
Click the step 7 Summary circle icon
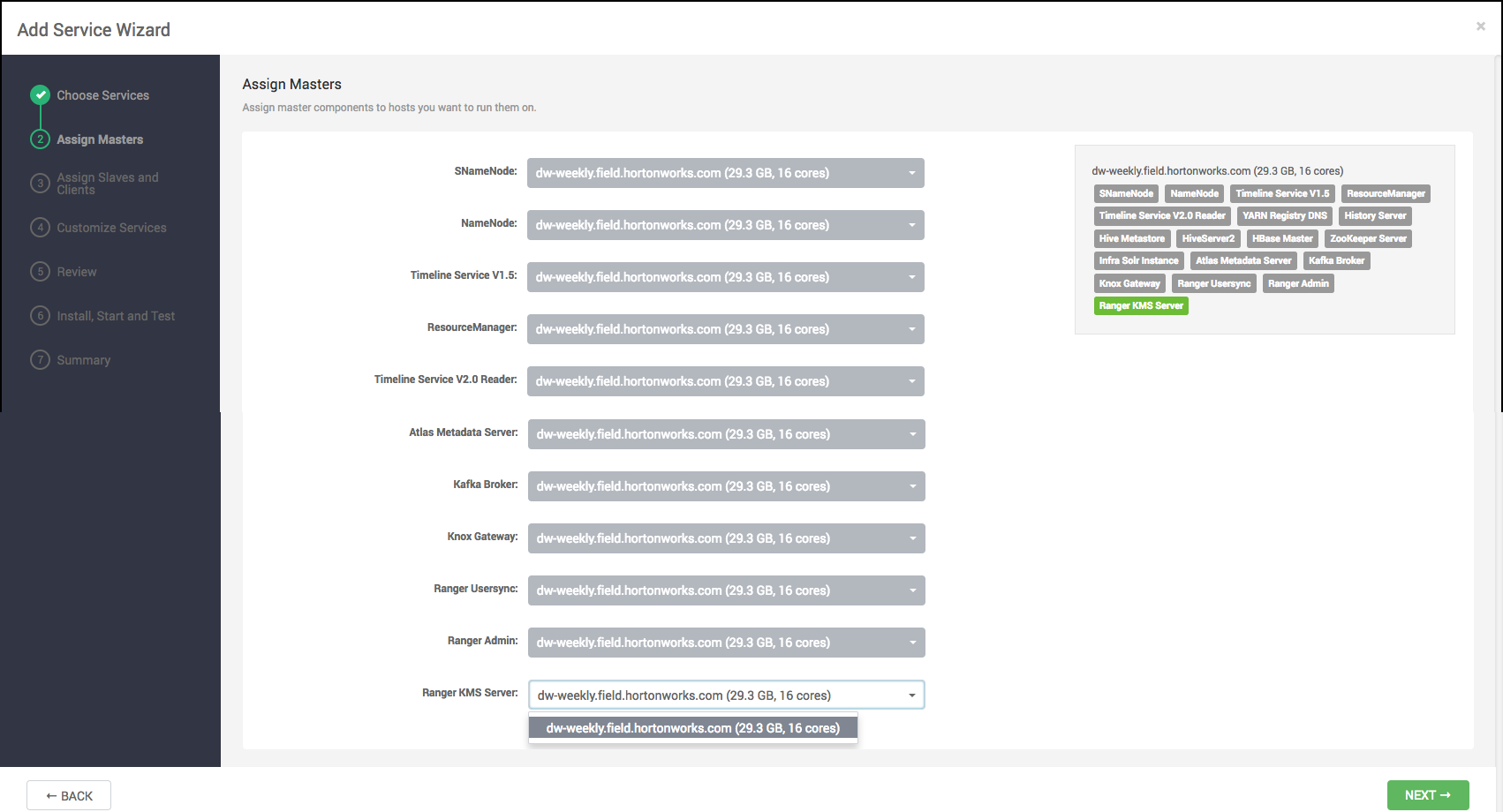40,359
